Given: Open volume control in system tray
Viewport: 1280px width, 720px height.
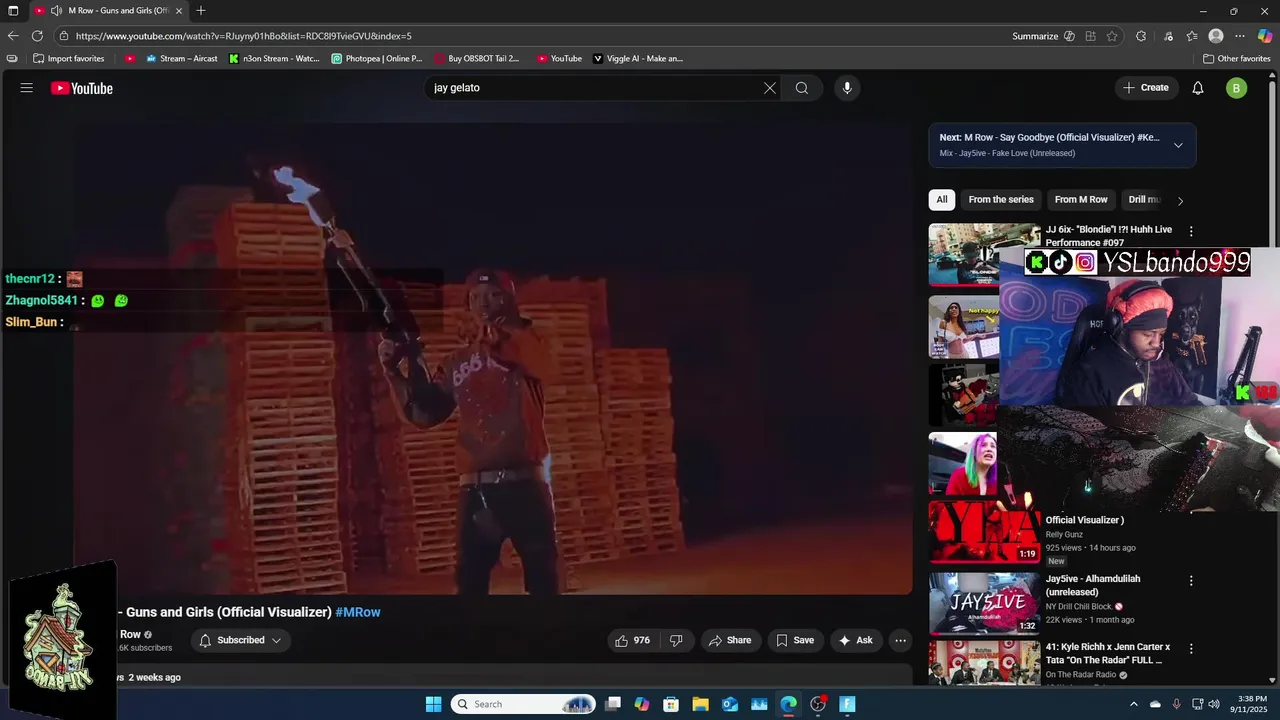Looking at the screenshot, I should tap(1214, 704).
